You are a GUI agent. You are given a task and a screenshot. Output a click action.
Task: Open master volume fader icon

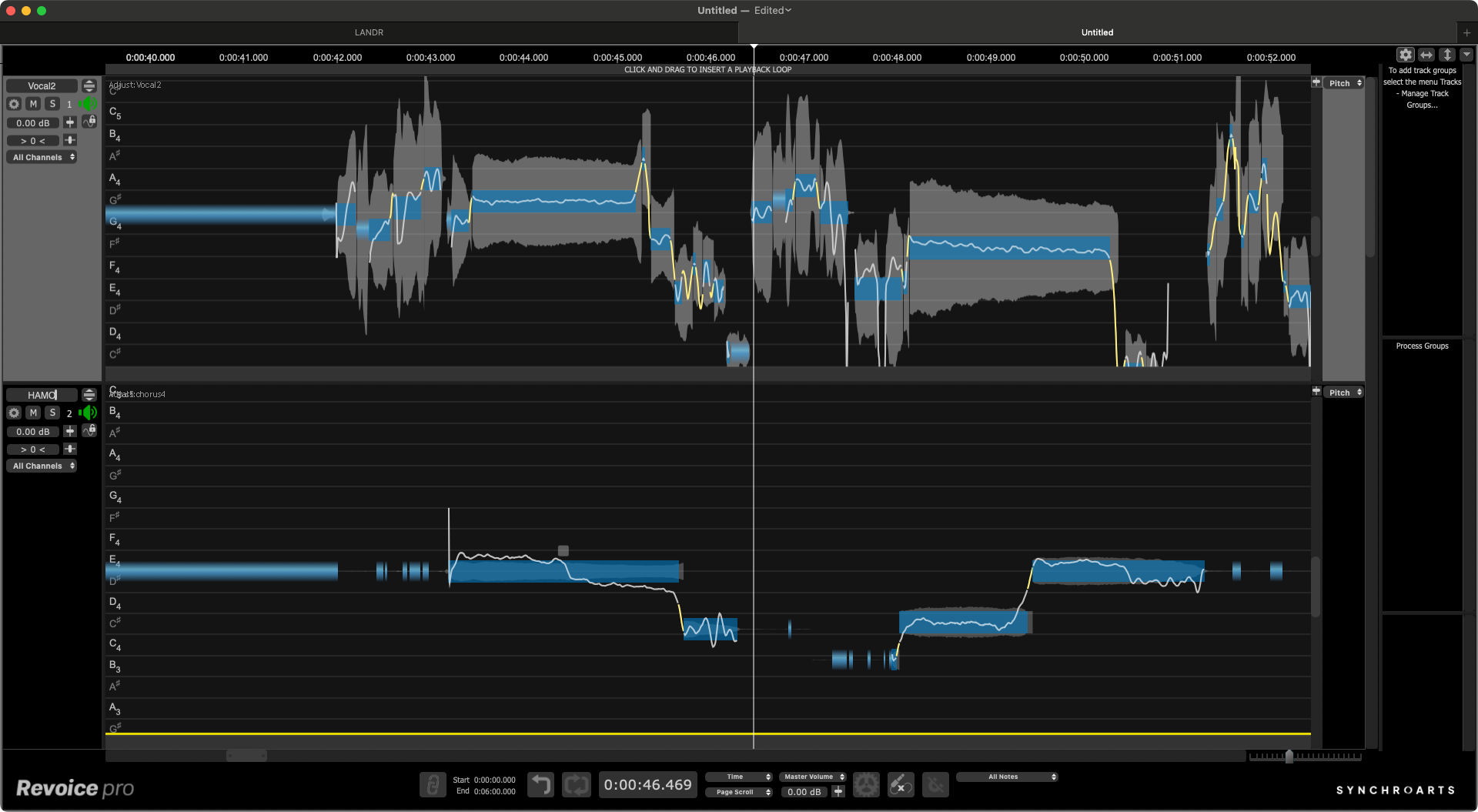[838, 791]
